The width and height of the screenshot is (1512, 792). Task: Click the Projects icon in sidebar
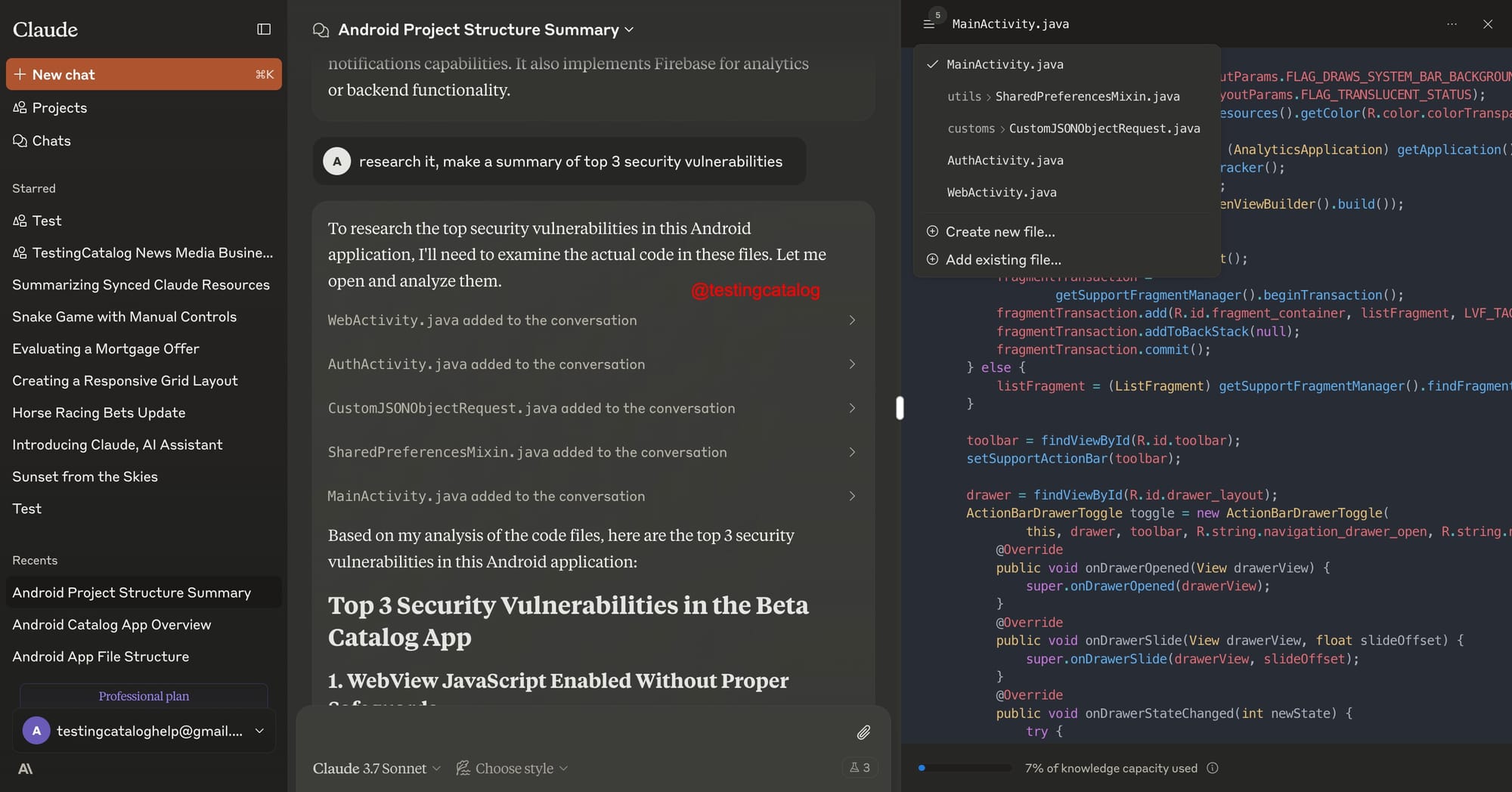(20, 107)
